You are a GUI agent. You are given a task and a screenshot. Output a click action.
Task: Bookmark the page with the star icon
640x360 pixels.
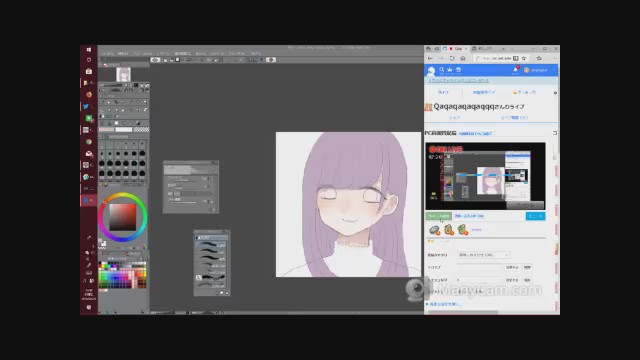524,58
